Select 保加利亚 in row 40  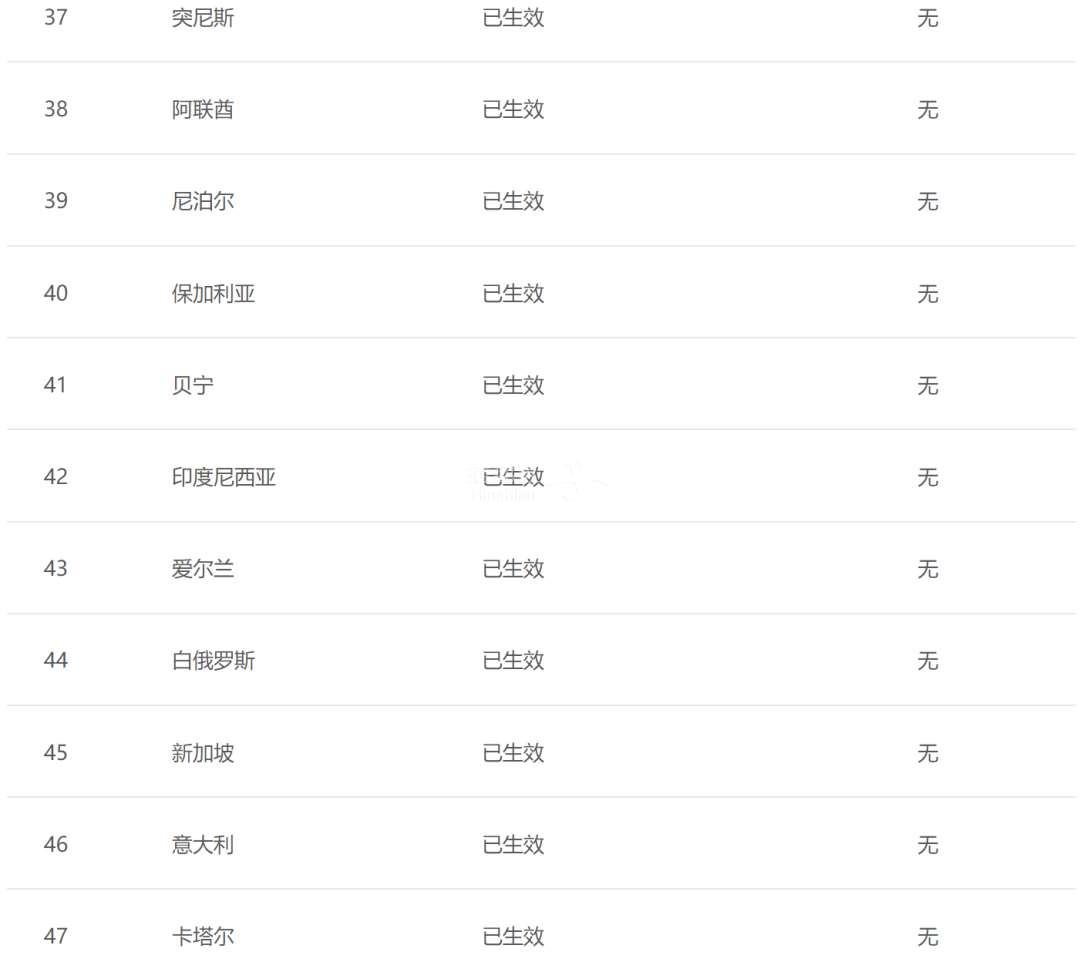click(213, 293)
